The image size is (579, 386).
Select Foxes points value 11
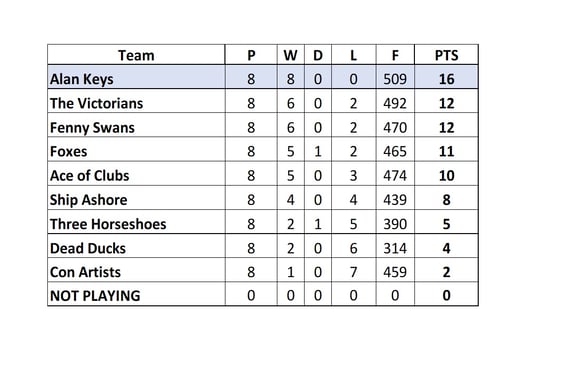[x=446, y=151]
